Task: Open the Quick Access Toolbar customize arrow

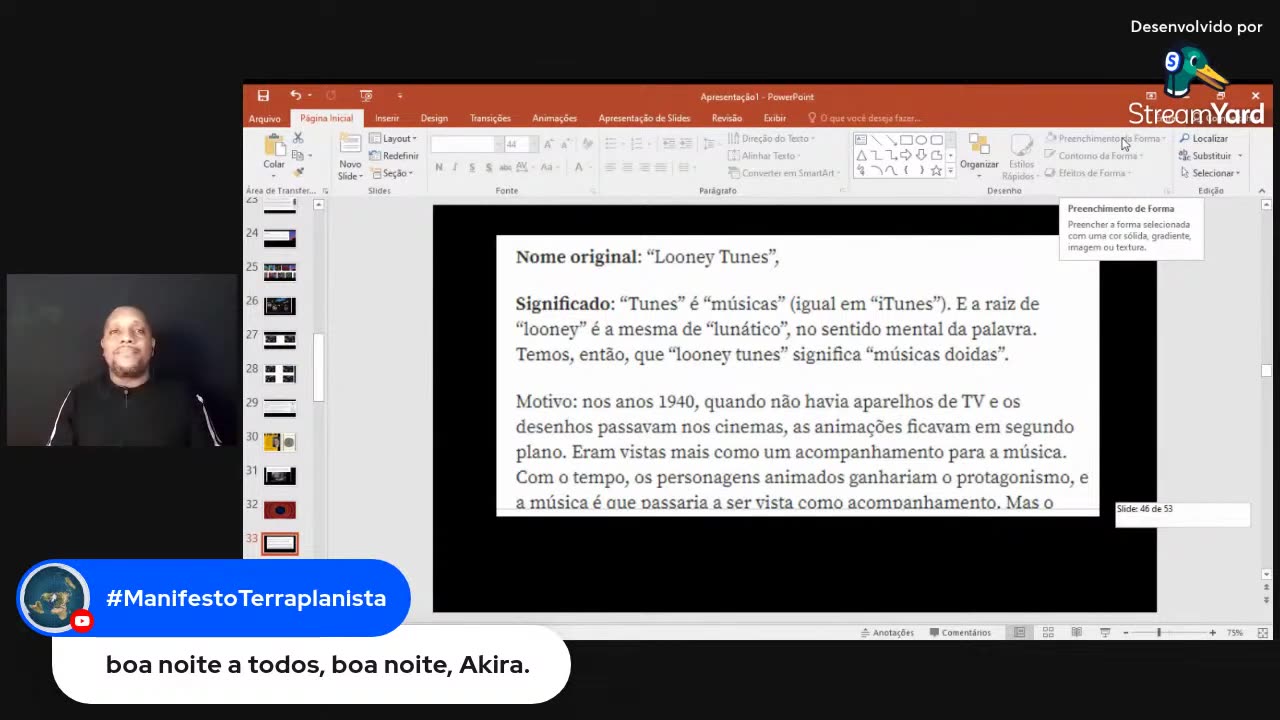Action: coord(399,96)
